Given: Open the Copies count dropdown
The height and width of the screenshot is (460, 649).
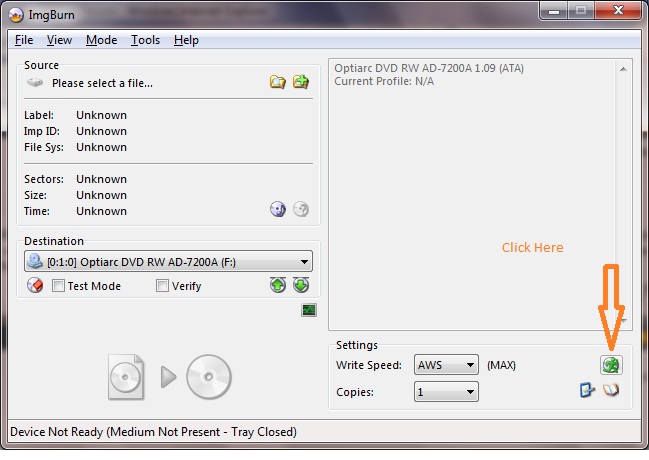Looking at the screenshot, I should (x=446, y=392).
